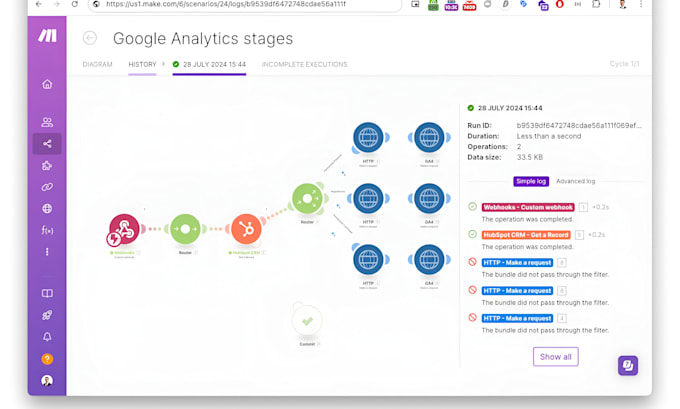Open Webhooks - Custom webhook log entry
This screenshot has height=409, width=680.
tap(528, 207)
